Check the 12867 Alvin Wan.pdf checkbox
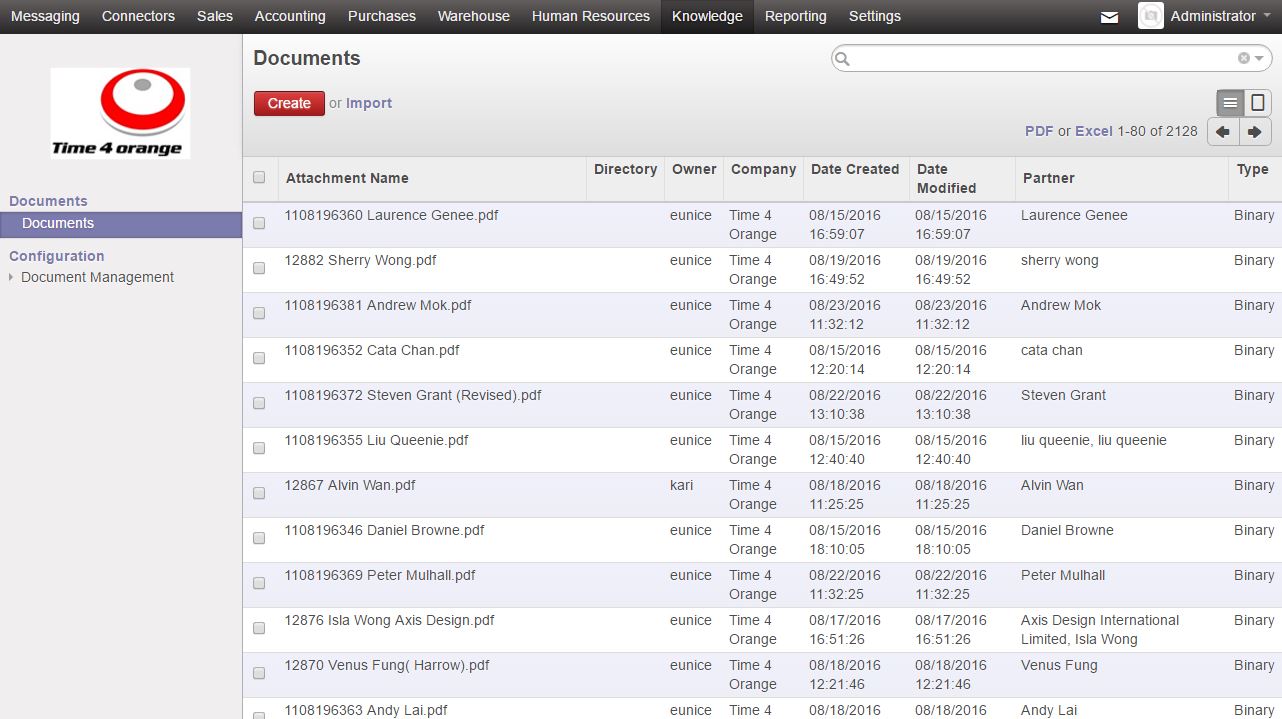 click(x=259, y=493)
